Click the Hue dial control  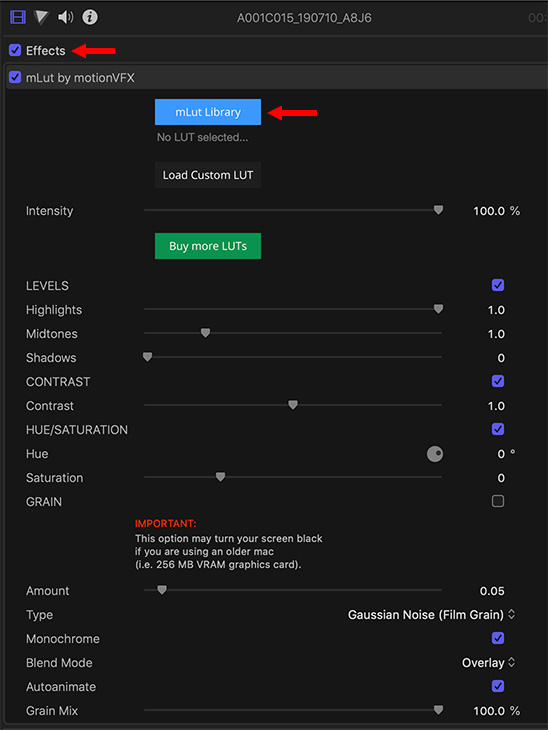(435, 454)
